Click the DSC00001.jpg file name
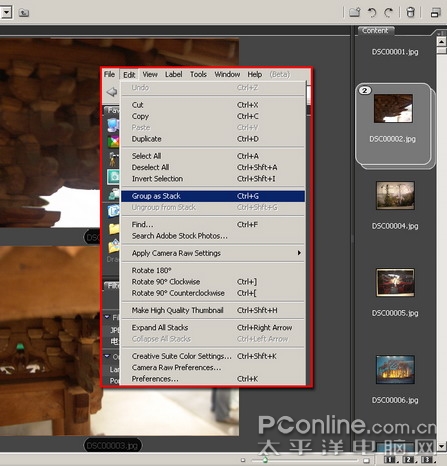Viewport: 447px width, 466px height. (x=395, y=52)
